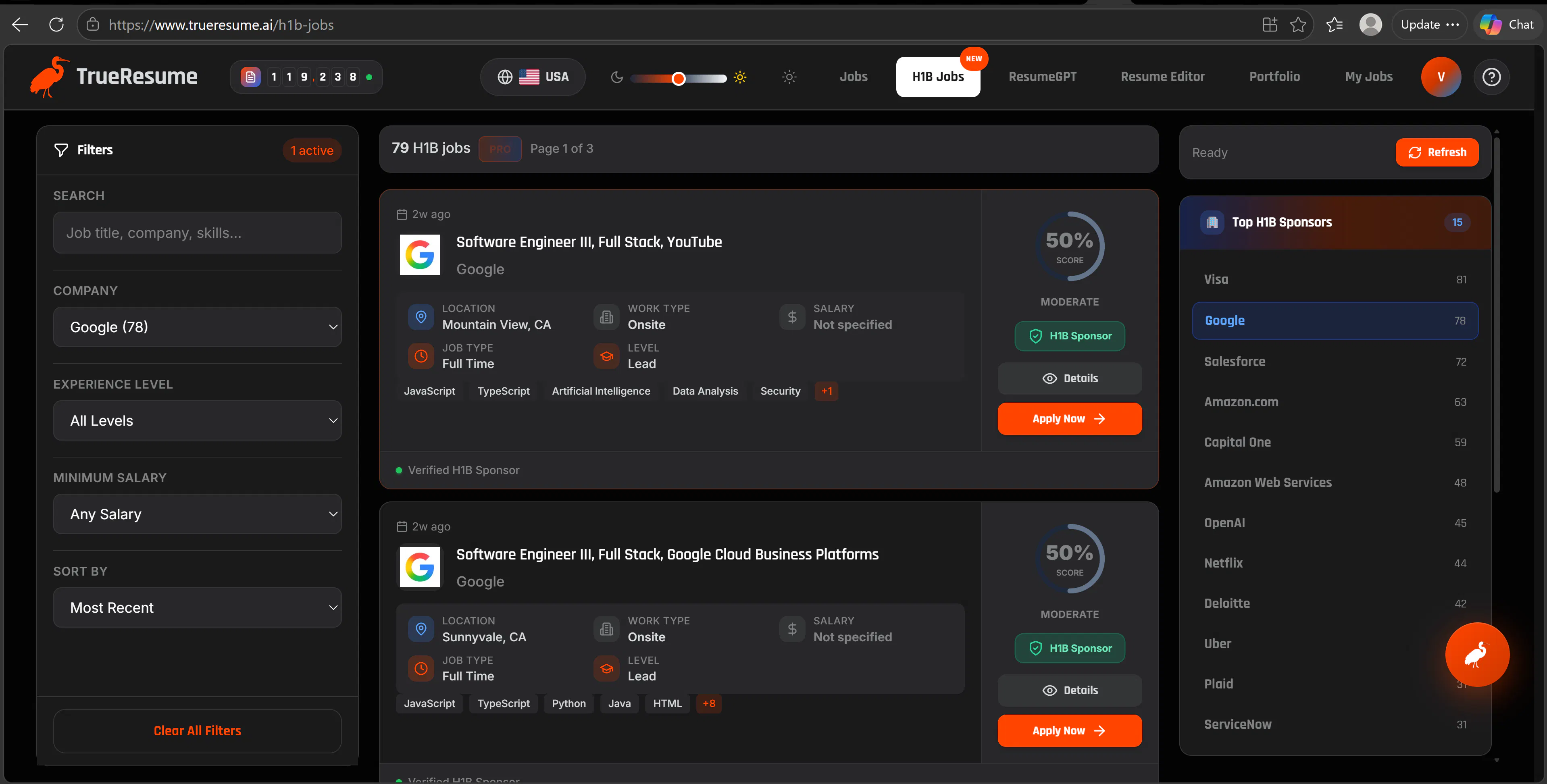Click the location pin icon for Mountain View
Screen dimensions: 1547x784
coord(421,316)
